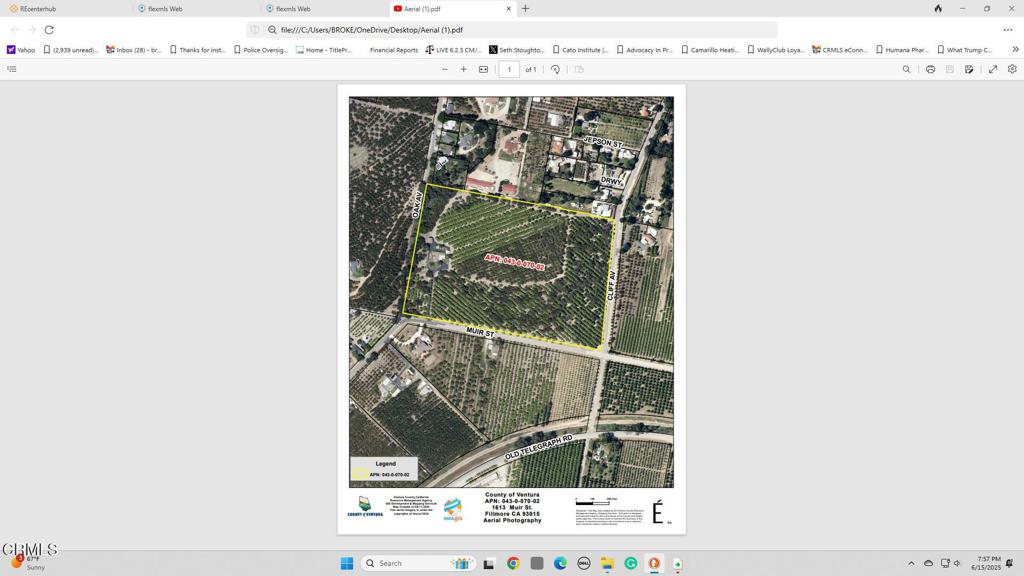The image size is (1024, 576).
Task: Open the Dell app from the taskbar
Action: click(584, 563)
